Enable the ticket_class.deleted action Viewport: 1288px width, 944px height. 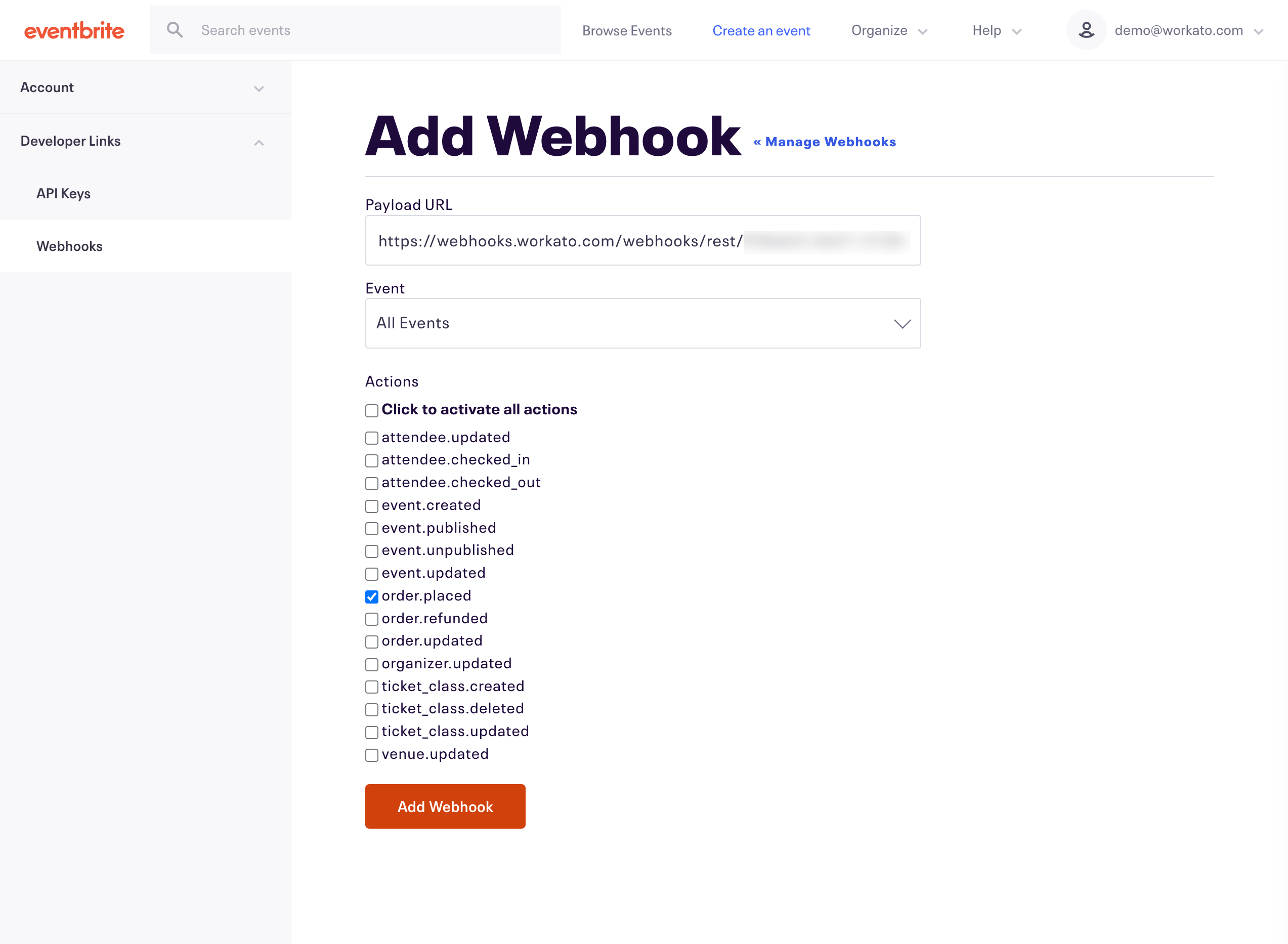coord(371,709)
